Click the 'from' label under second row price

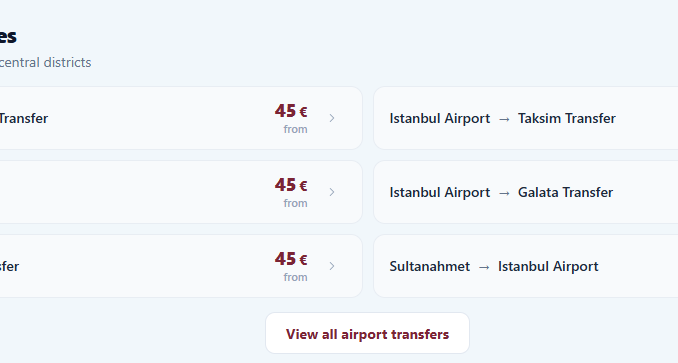pyautogui.click(x=295, y=203)
